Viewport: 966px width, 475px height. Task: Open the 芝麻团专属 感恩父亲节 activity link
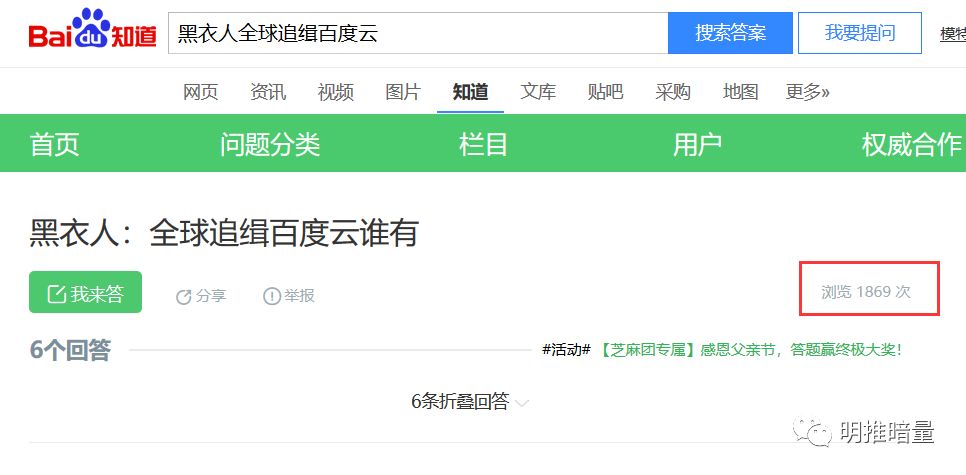[x=751, y=350]
